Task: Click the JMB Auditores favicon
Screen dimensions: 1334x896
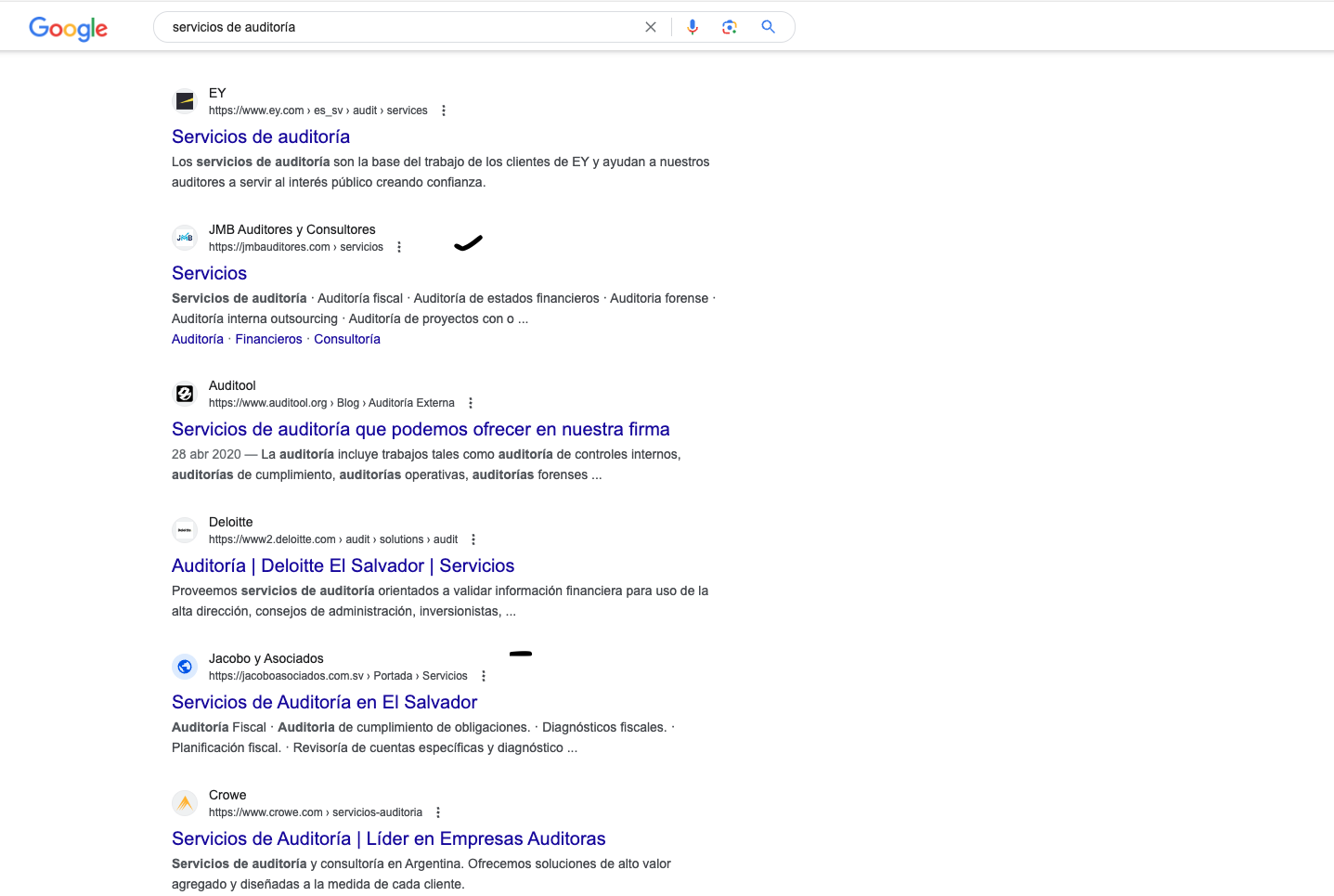Action: click(185, 238)
